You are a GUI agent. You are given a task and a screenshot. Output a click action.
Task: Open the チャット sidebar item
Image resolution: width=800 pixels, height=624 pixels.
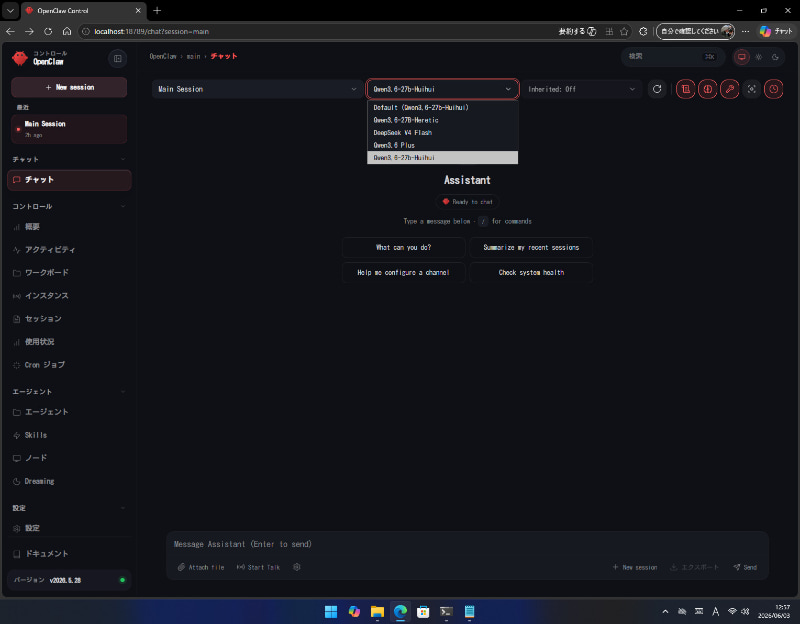point(69,180)
